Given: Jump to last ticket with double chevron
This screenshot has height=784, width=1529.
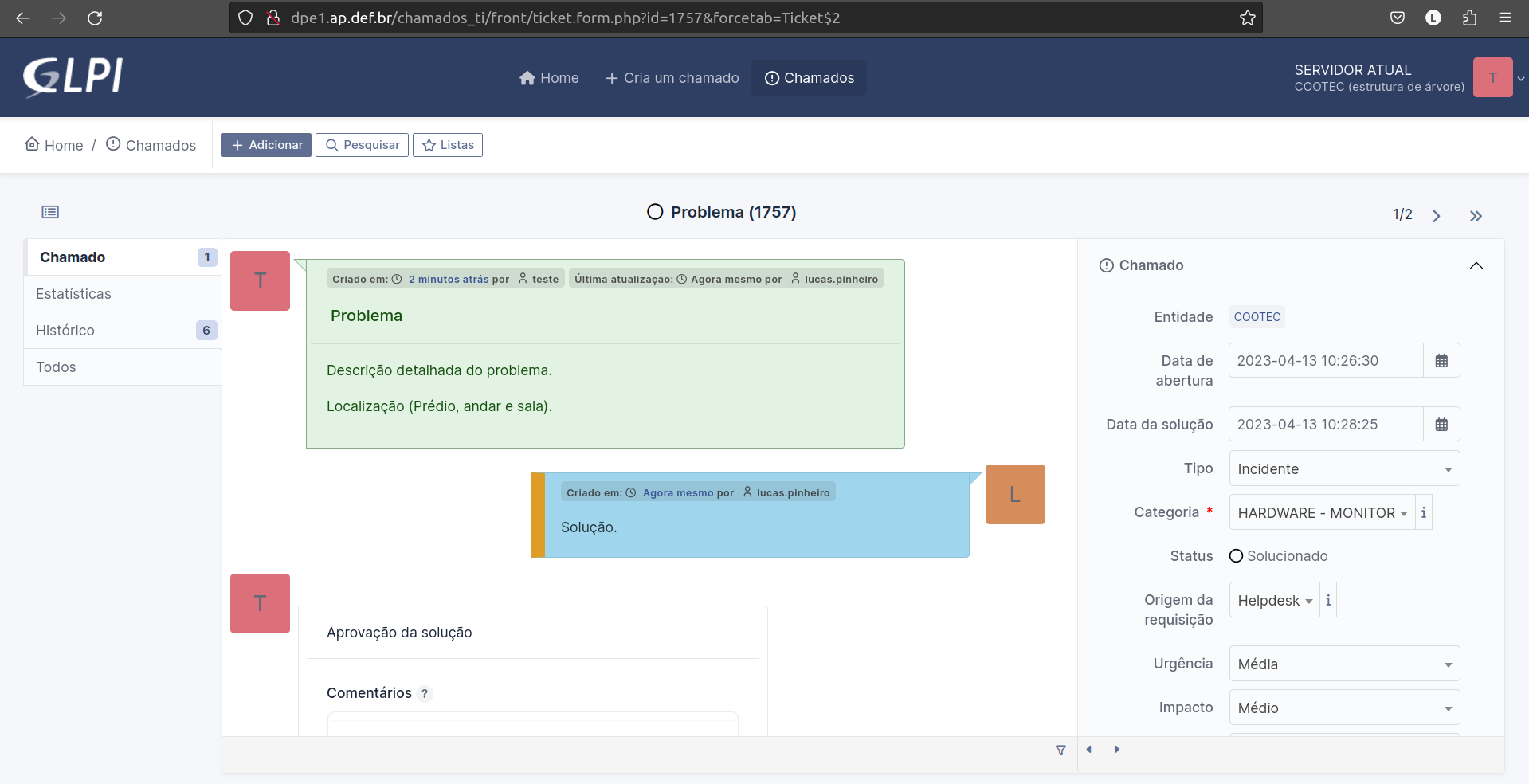Looking at the screenshot, I should pyautogui.click(x=1476, y=216).
